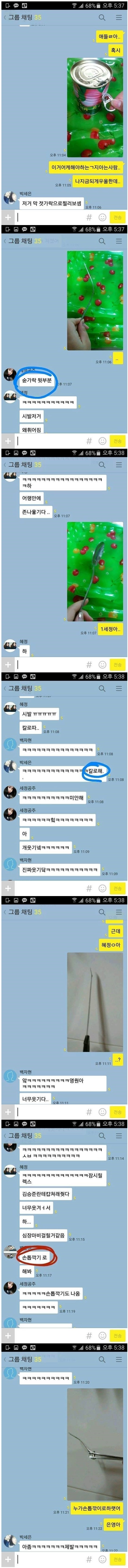This screenshot has width=128, height=1568.
Task: Tap the search icon above the '애들ㅎ아..' message
Action: [102, 18]
